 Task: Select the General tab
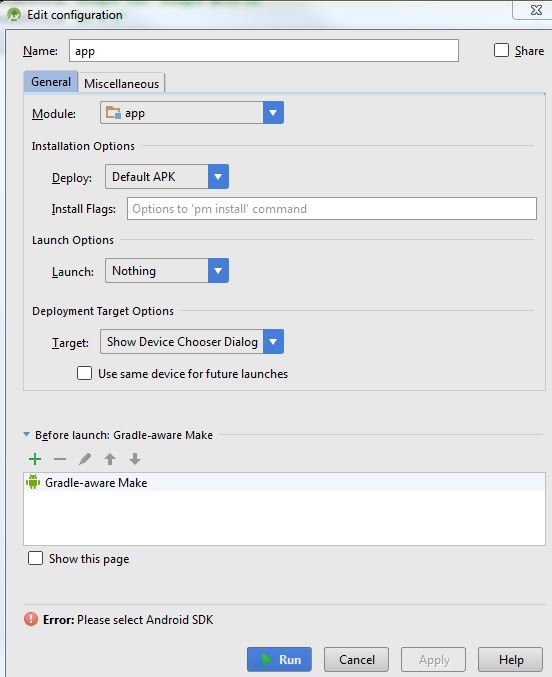click(51, 82)
